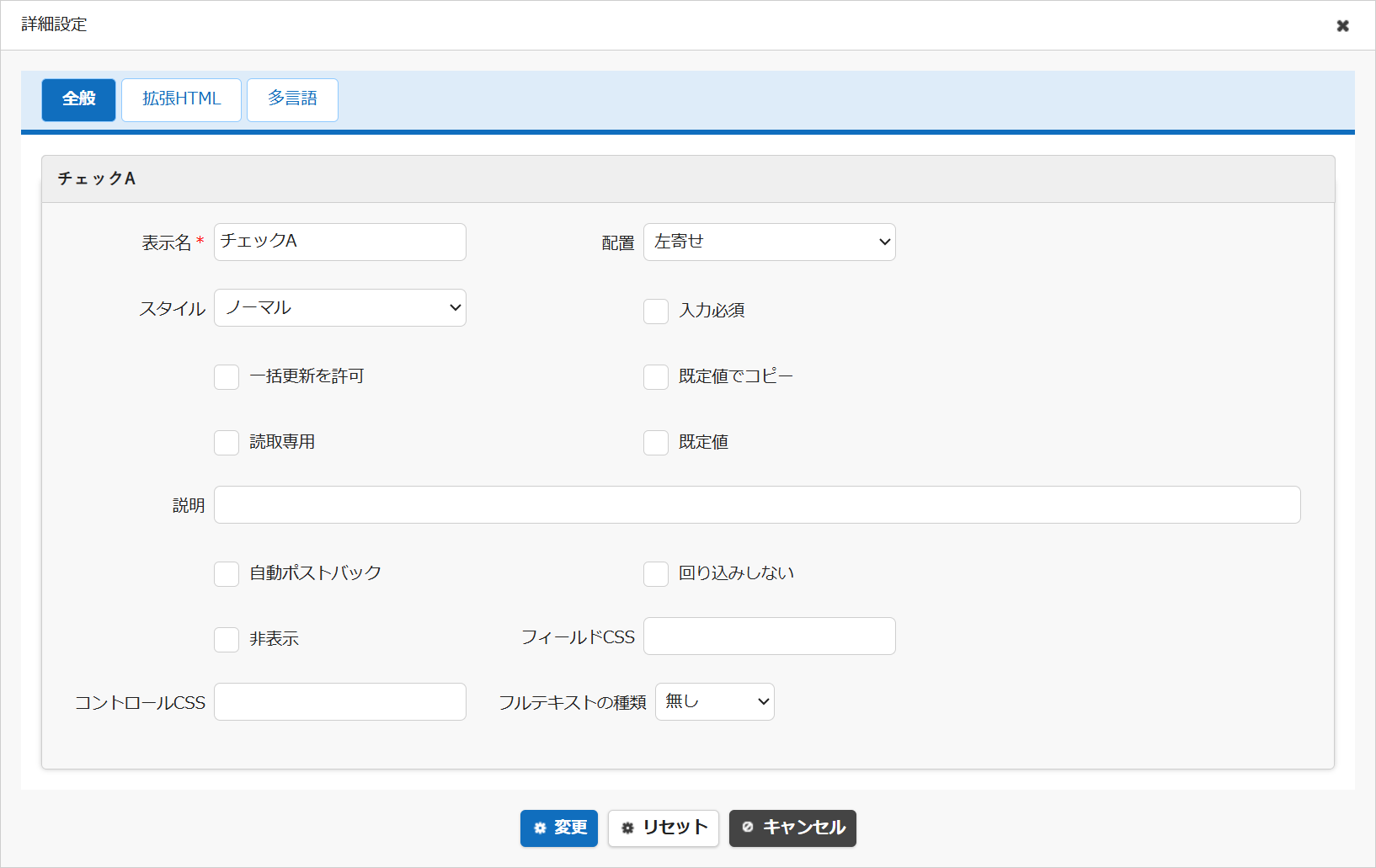Tick the 既定値でコピー checkbox

click(x=656, y=377)
